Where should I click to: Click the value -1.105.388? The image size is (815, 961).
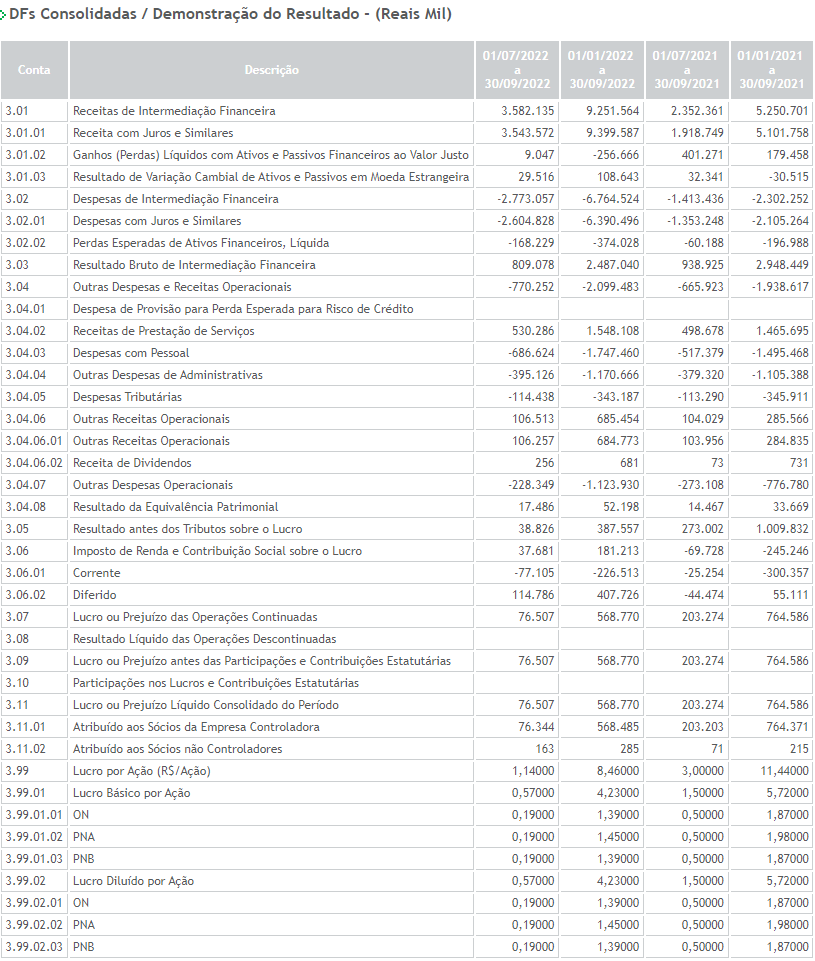coord(781,376)
